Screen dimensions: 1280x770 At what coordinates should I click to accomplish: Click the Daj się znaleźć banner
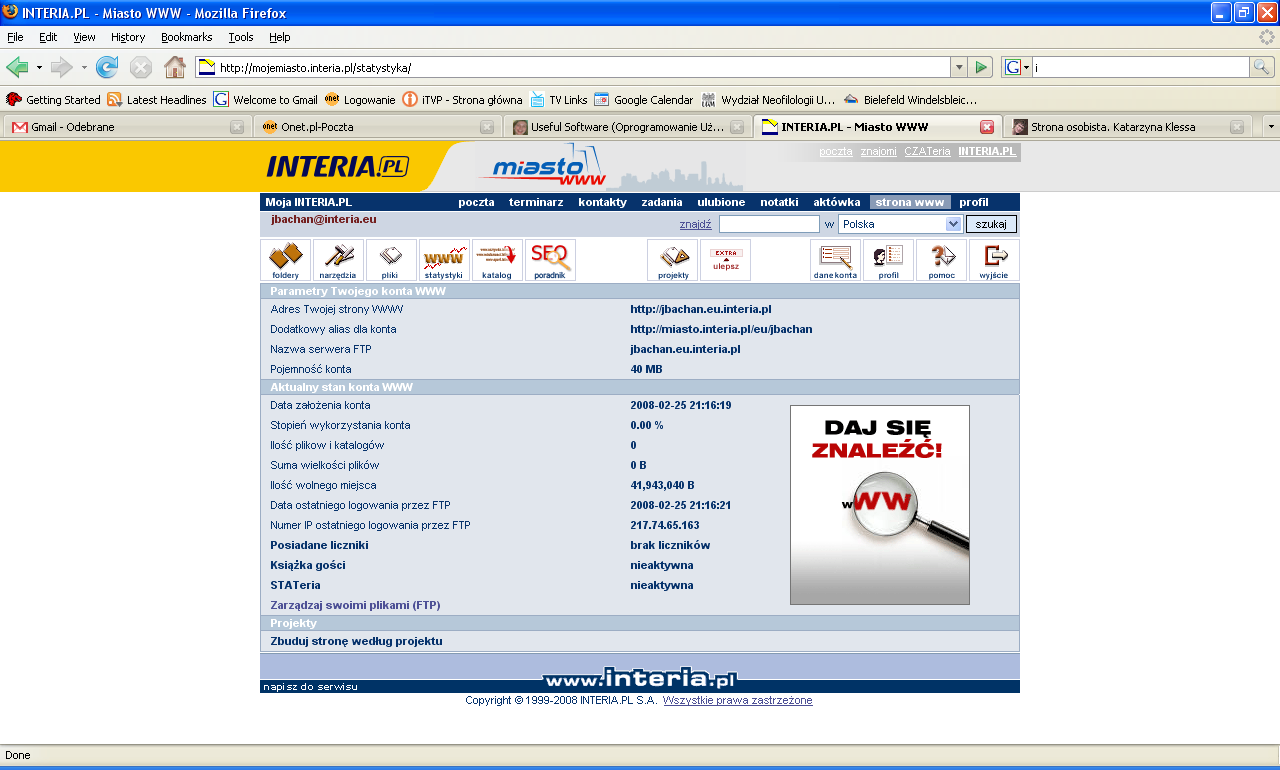(x=880, y=505)
